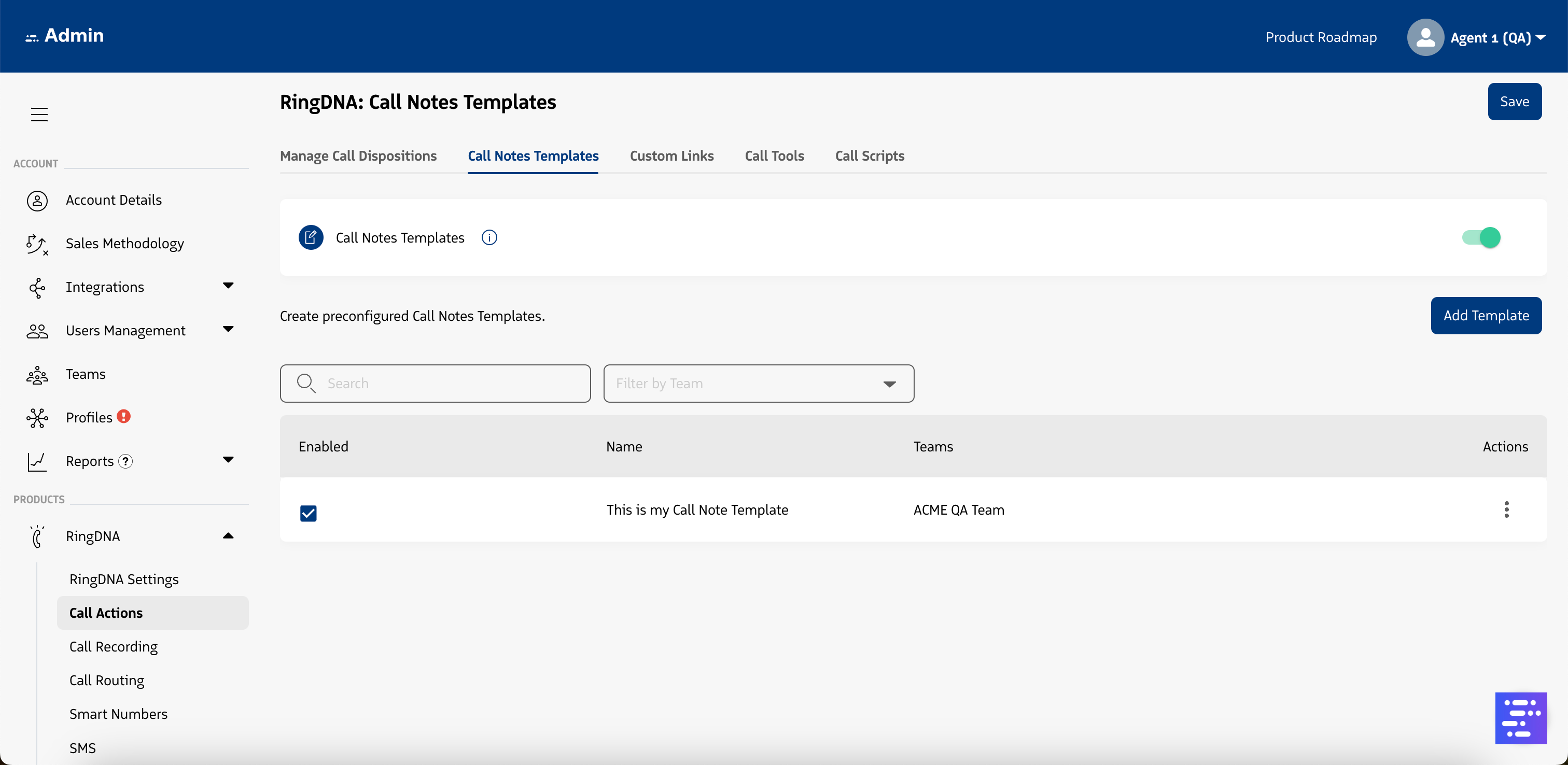Click the hamburger menu icon in sidebar
1568x765 pixels.
[x=39, y=114]
